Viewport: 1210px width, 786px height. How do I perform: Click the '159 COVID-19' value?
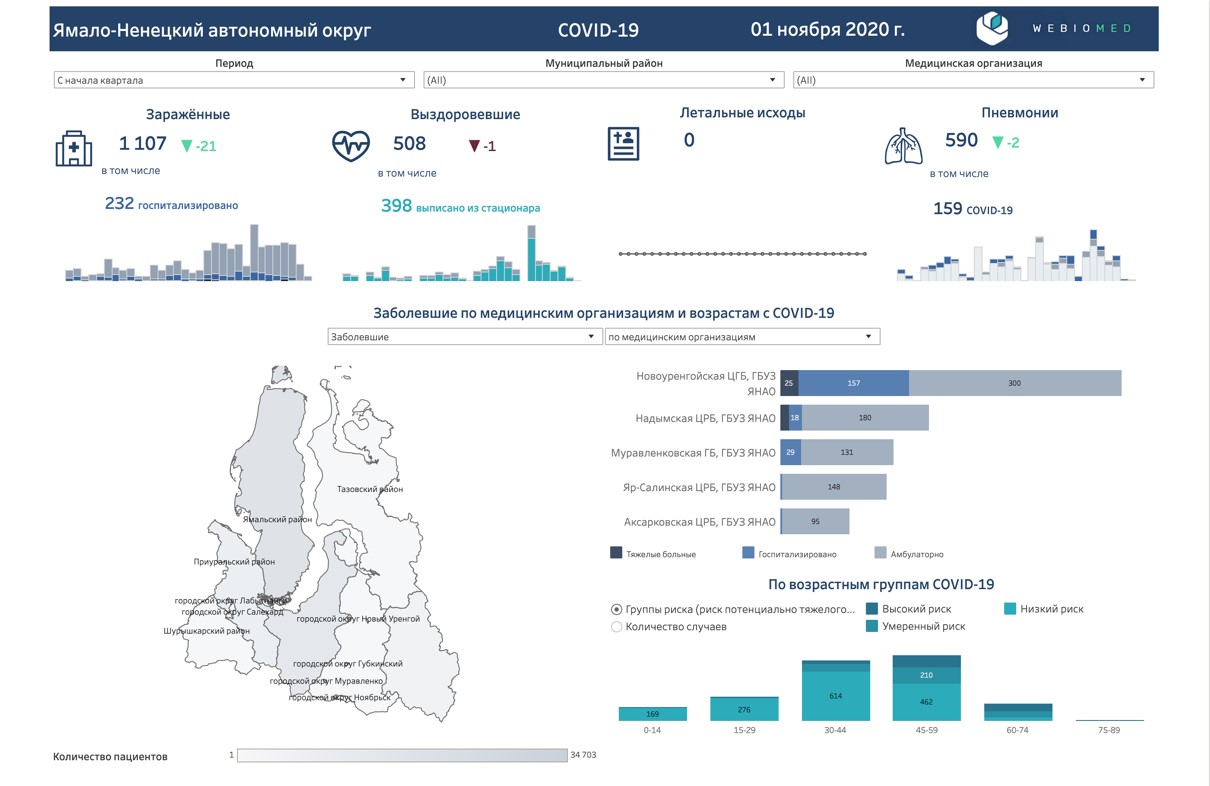tap(973, 209)
